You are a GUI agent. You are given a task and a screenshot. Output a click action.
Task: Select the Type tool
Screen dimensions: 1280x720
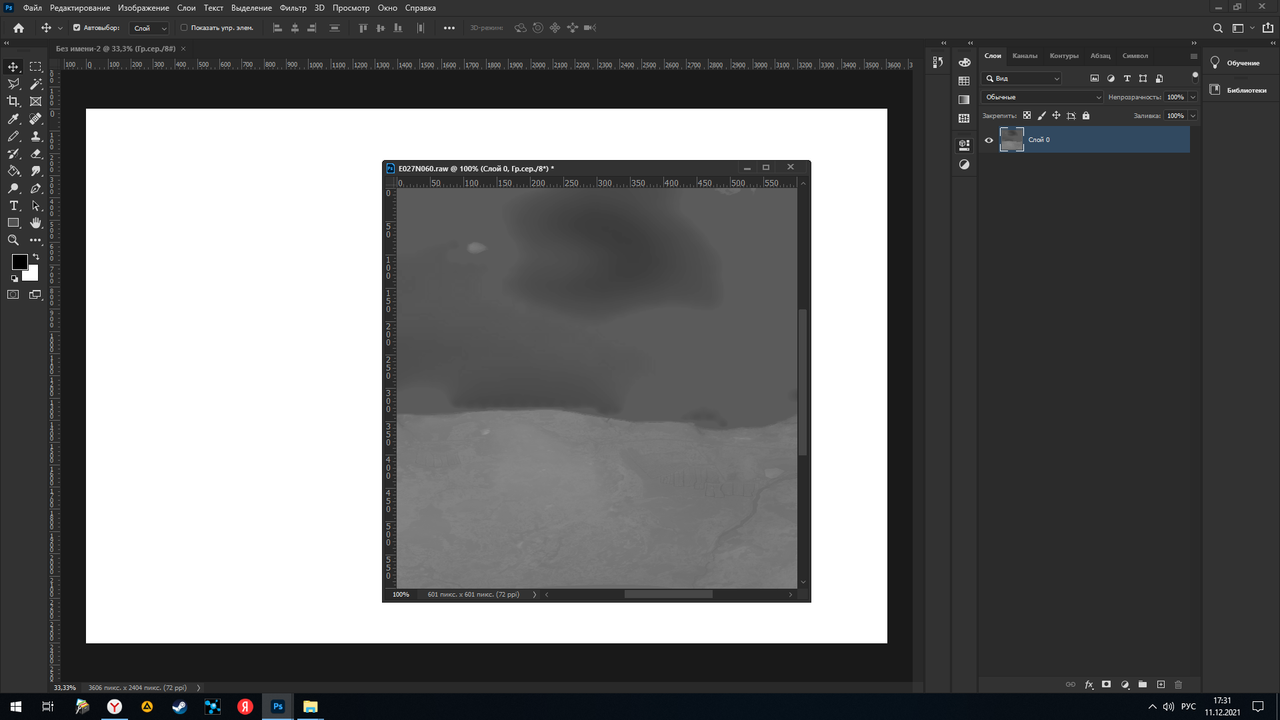[x=14, y=205]
